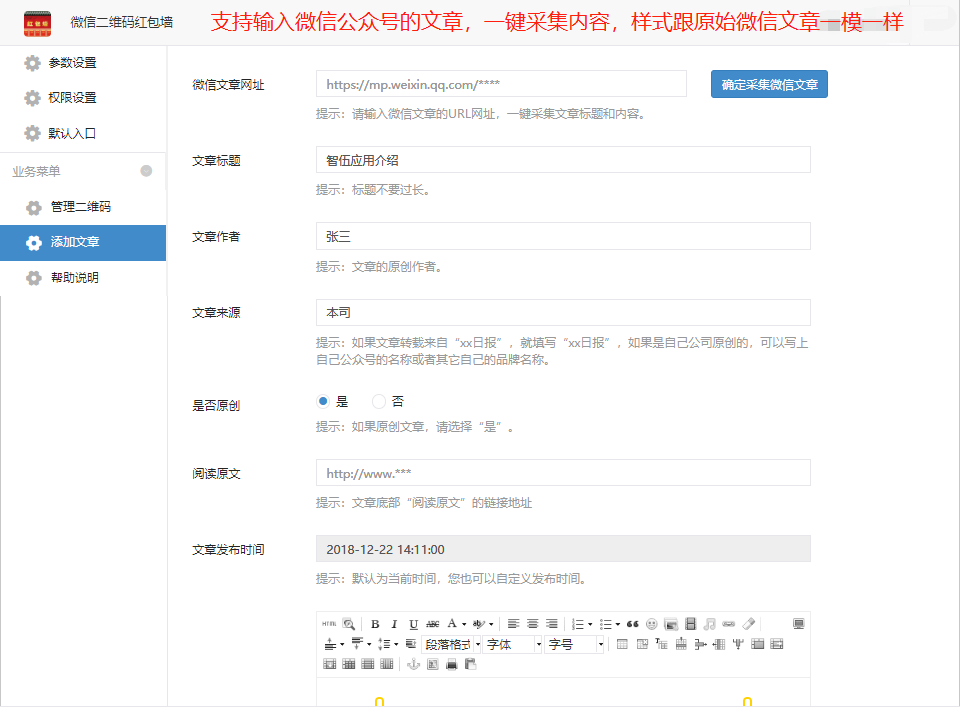Center-align text in the editor

[533, 623]
